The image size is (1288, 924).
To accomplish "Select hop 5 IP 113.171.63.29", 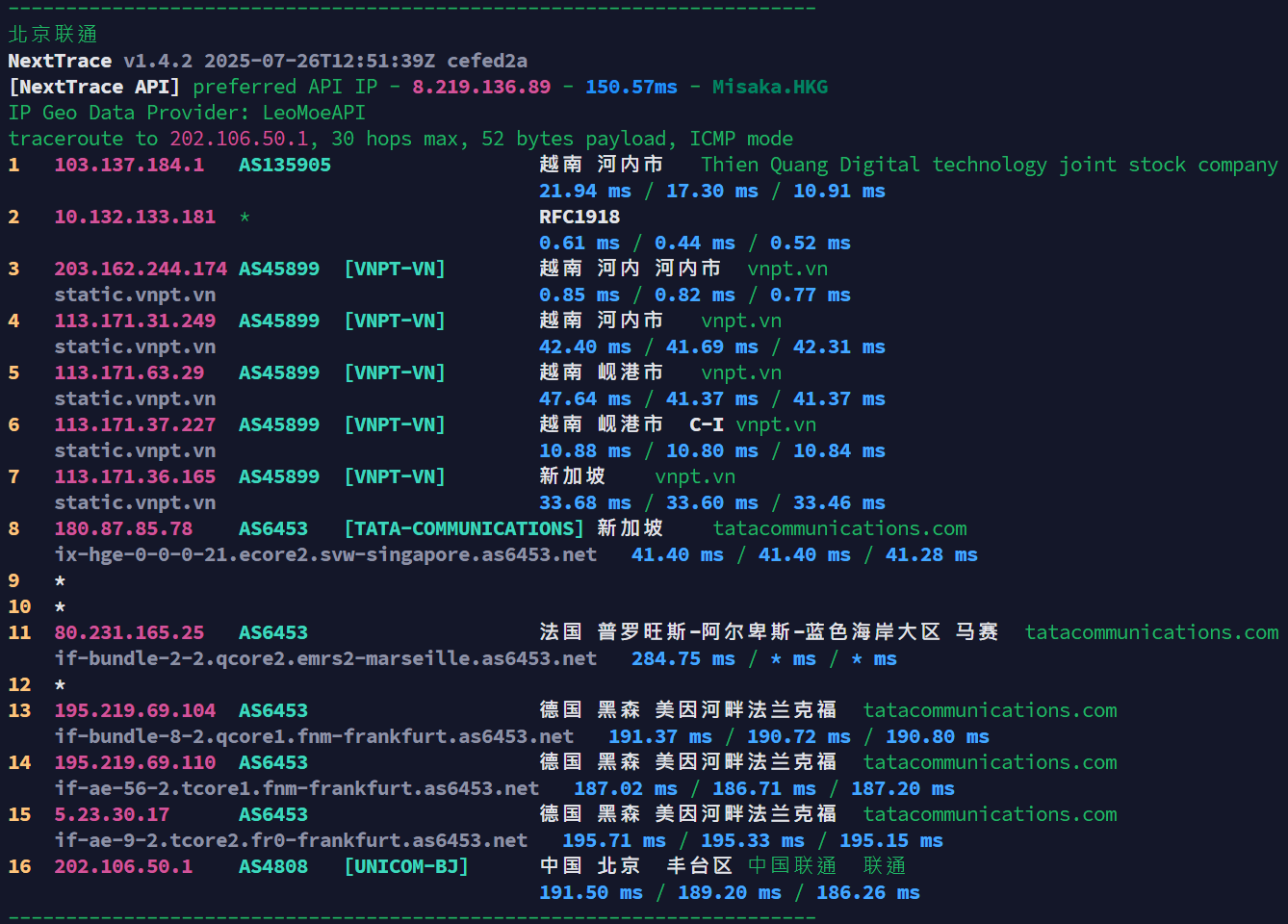I will tap(129, 372).
